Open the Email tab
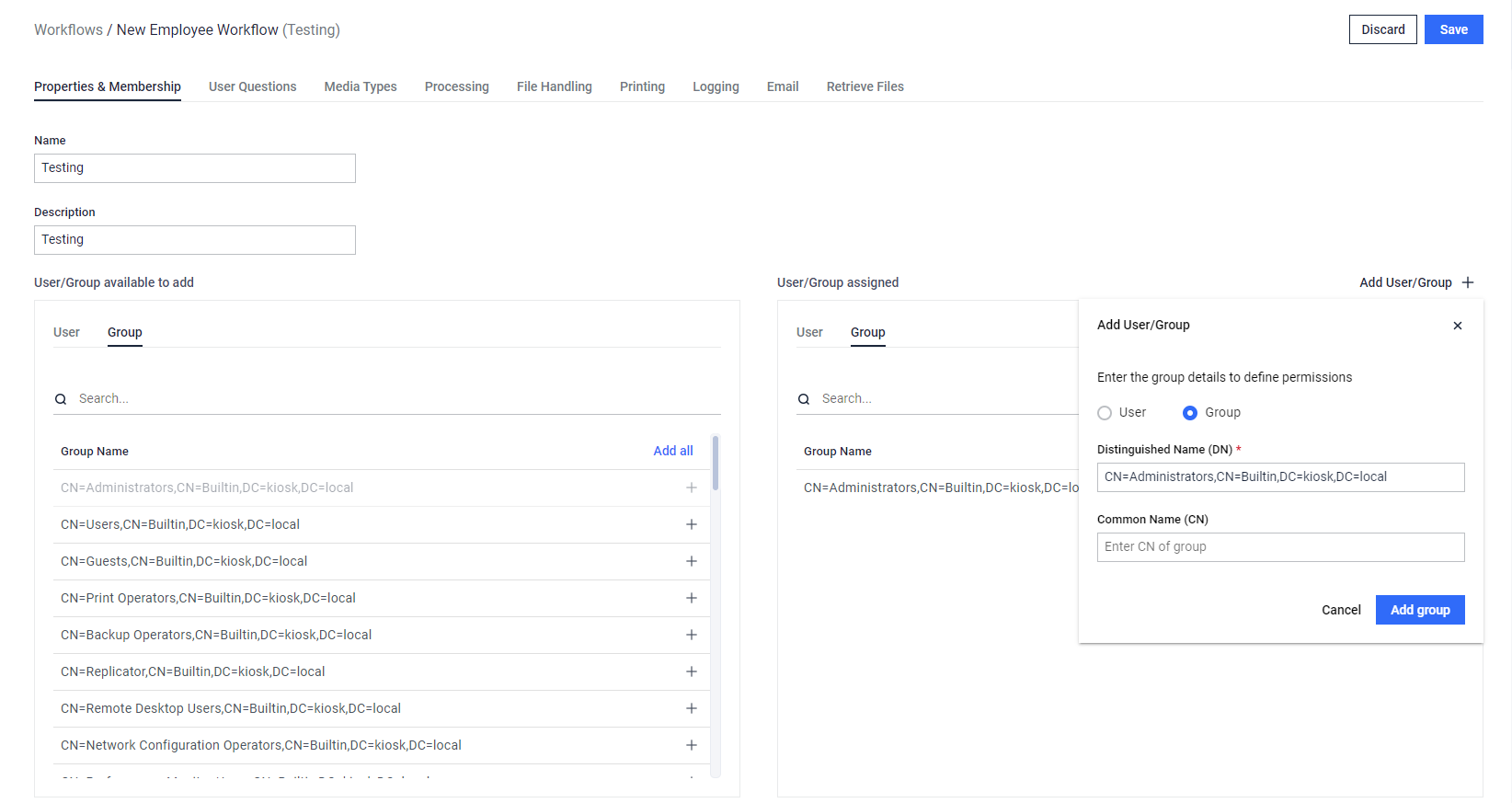1512x803 pixels. (783, 86)
